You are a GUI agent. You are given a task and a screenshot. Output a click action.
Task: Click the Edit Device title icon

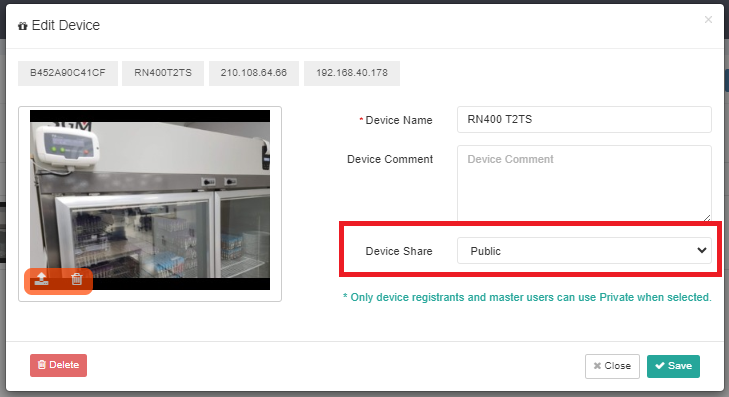pyautogui.click(x=23, y=26)
